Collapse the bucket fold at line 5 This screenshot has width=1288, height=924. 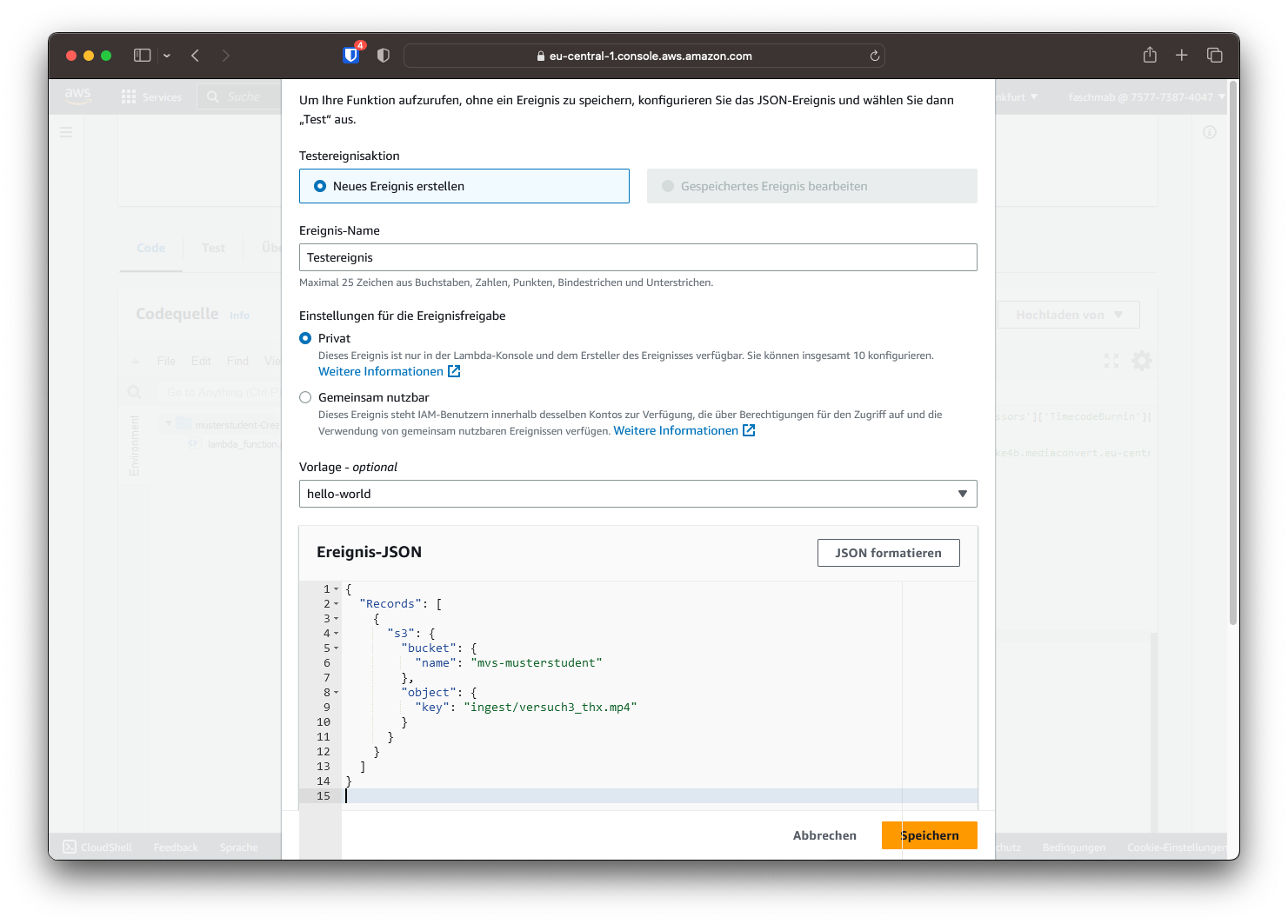point(337,648)
